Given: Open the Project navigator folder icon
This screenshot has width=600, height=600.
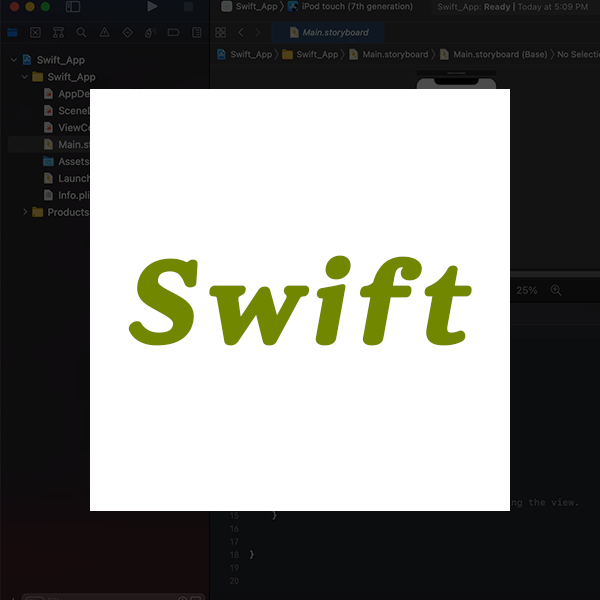Looking at the screenshot, I should 12,33.
